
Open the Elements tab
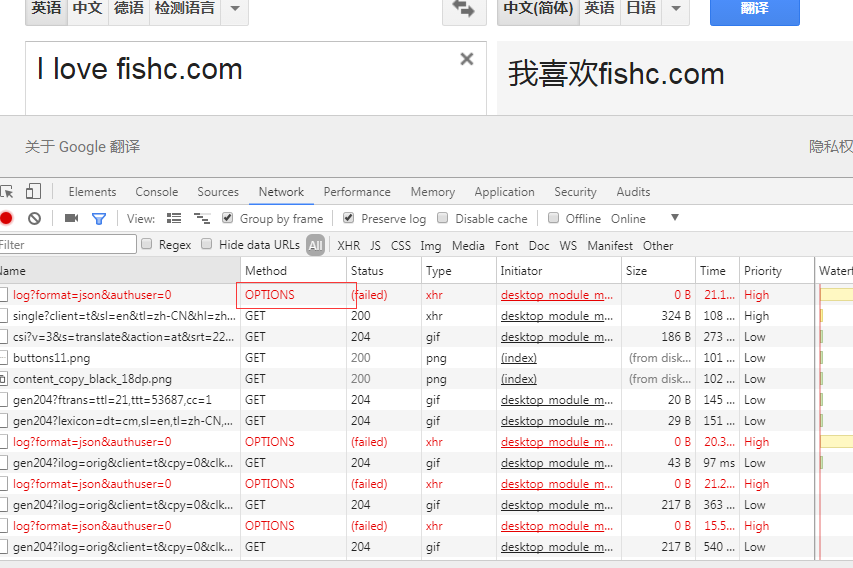92,192
